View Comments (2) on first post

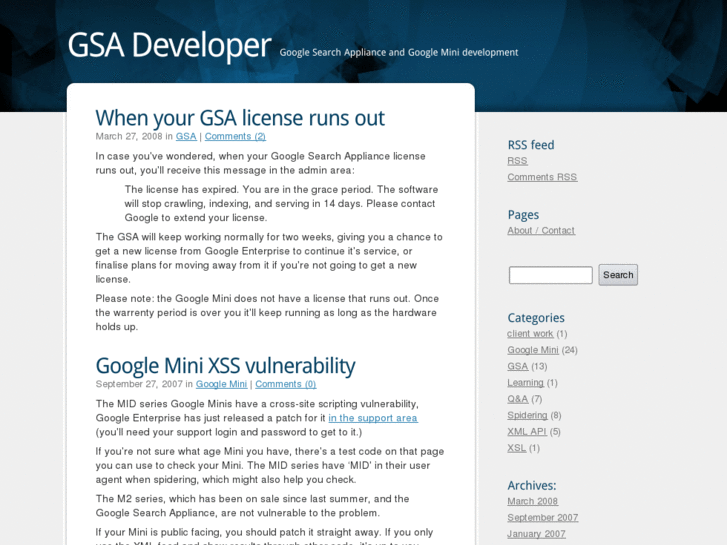[235, 136]
